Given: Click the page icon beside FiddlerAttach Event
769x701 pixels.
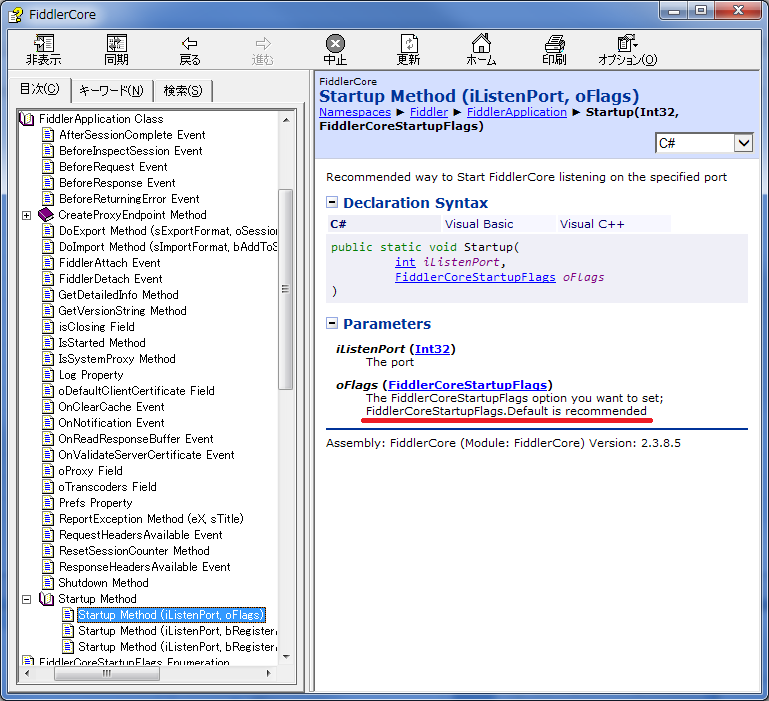Looking at the screenshot, I should (48, 262).
